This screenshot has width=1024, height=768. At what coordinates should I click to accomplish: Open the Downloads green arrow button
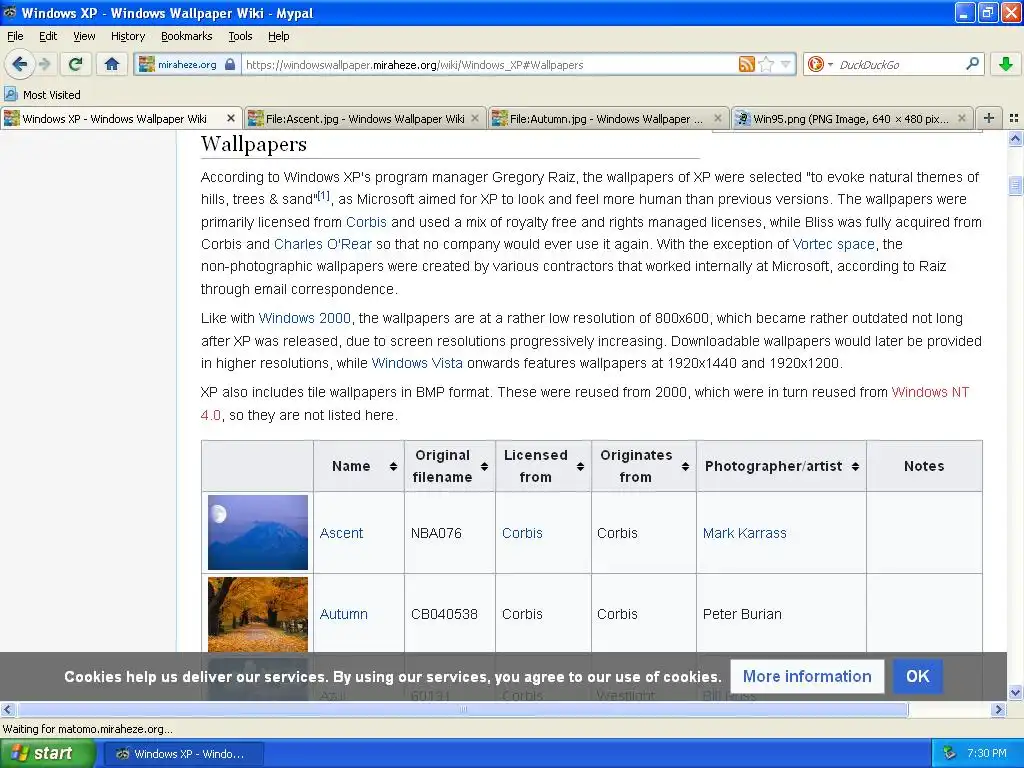click(x=1006, y=64)
